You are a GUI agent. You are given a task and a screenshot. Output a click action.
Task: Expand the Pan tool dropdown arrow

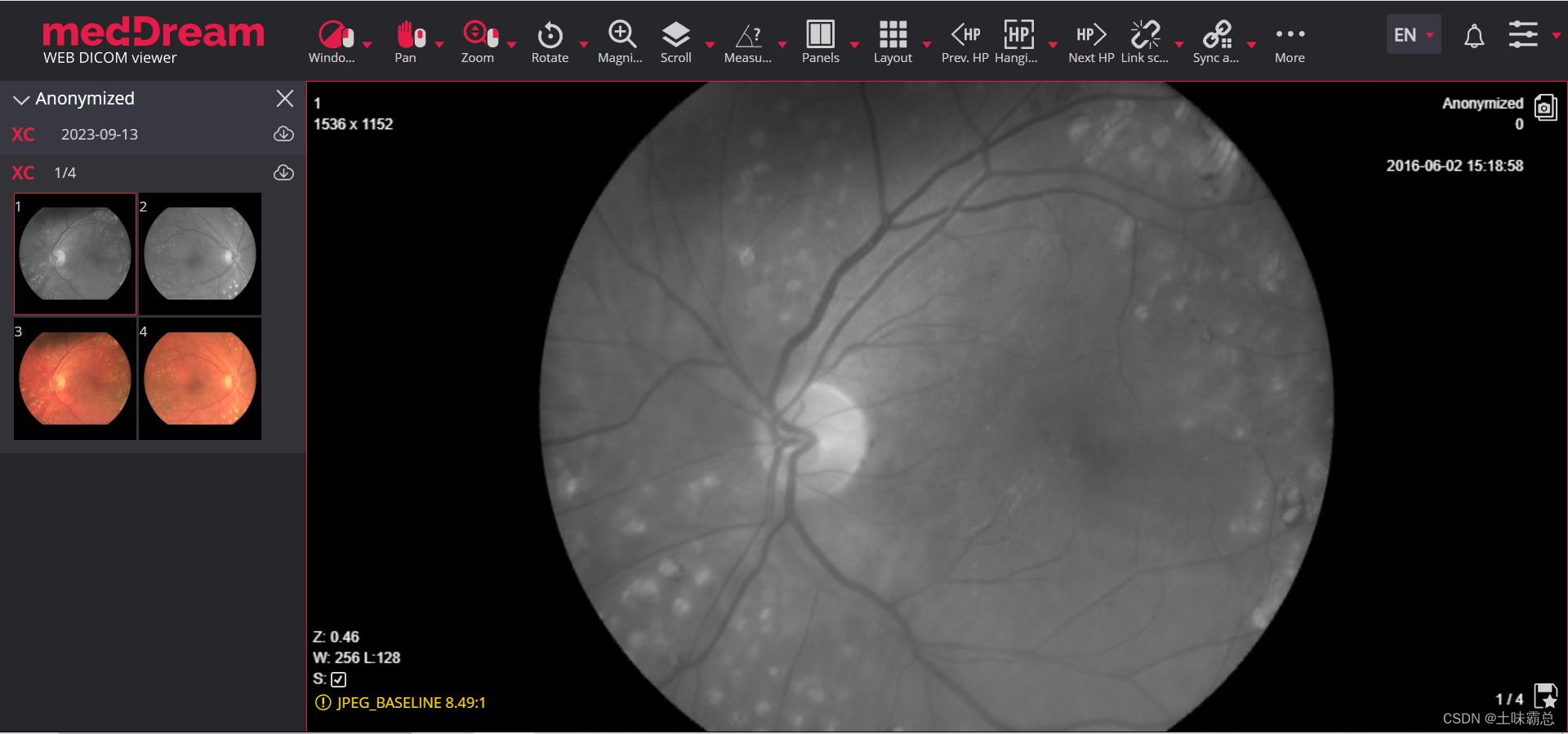click(x=439, y=45)
